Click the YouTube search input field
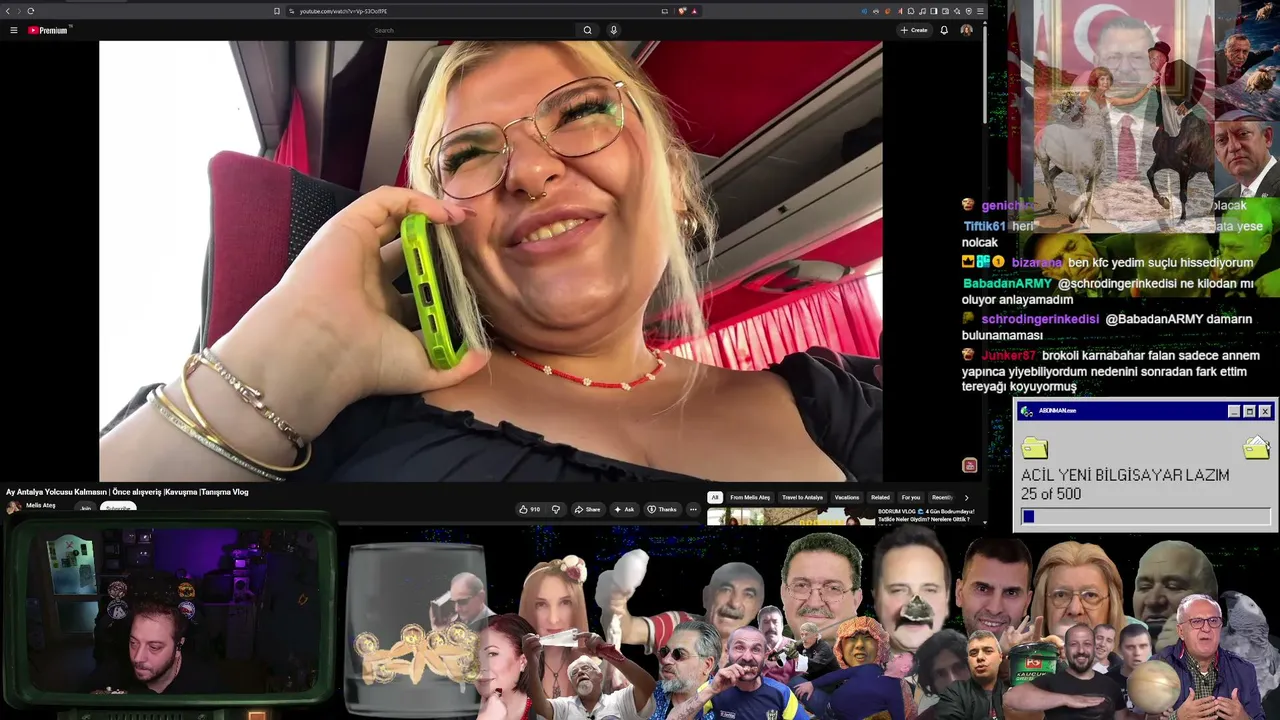1280x720 pixels. point(470,30)
